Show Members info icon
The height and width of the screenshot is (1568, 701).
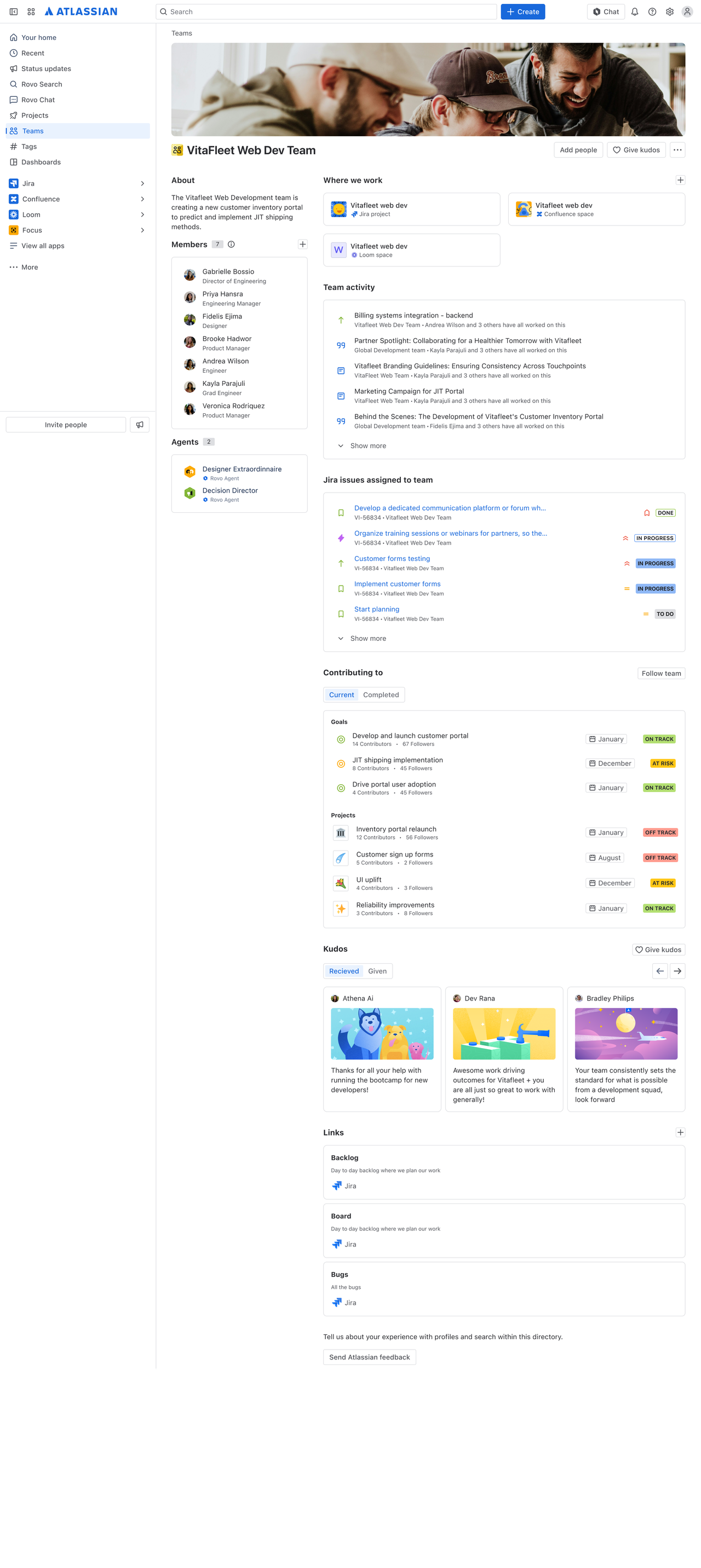click(x=232, y=244)
